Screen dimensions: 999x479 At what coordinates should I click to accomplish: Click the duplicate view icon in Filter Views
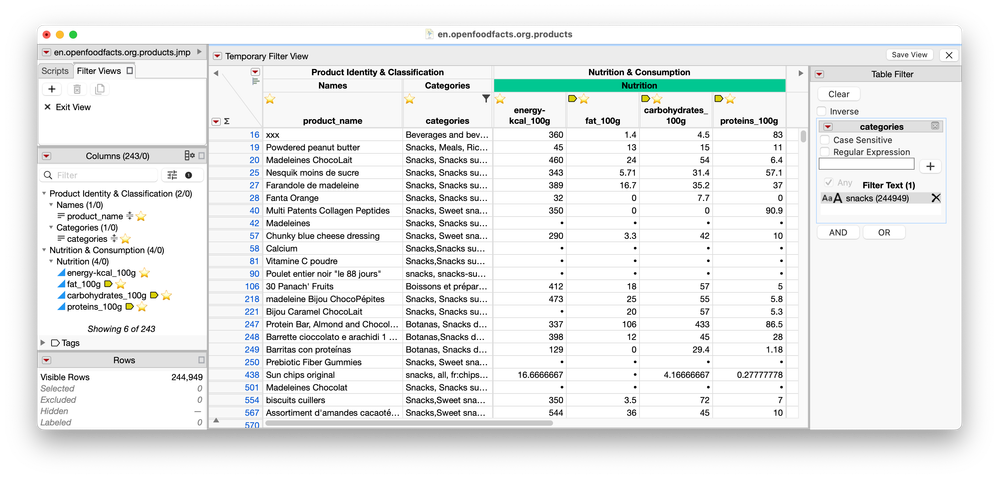coord(100,90)
